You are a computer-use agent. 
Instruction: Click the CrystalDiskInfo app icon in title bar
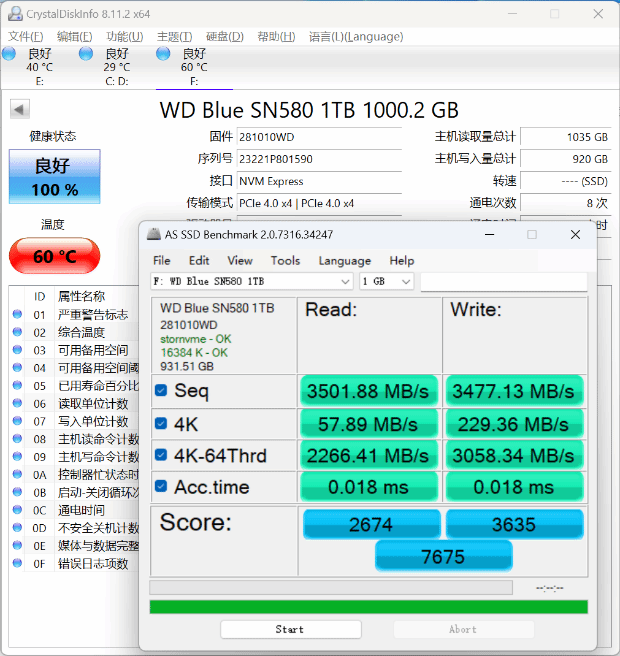(x=15, y=14)
